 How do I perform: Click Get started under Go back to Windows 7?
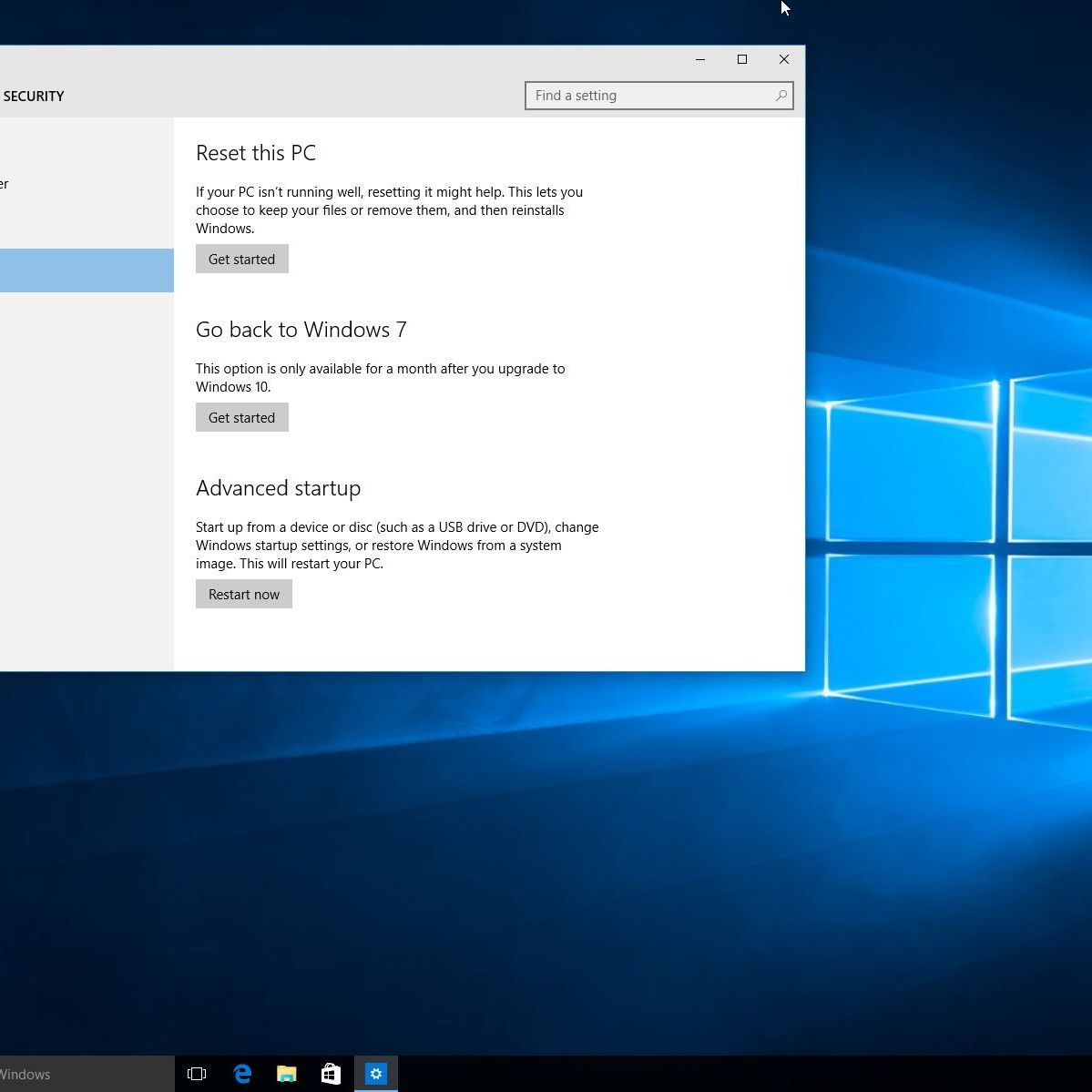point(241,417)
